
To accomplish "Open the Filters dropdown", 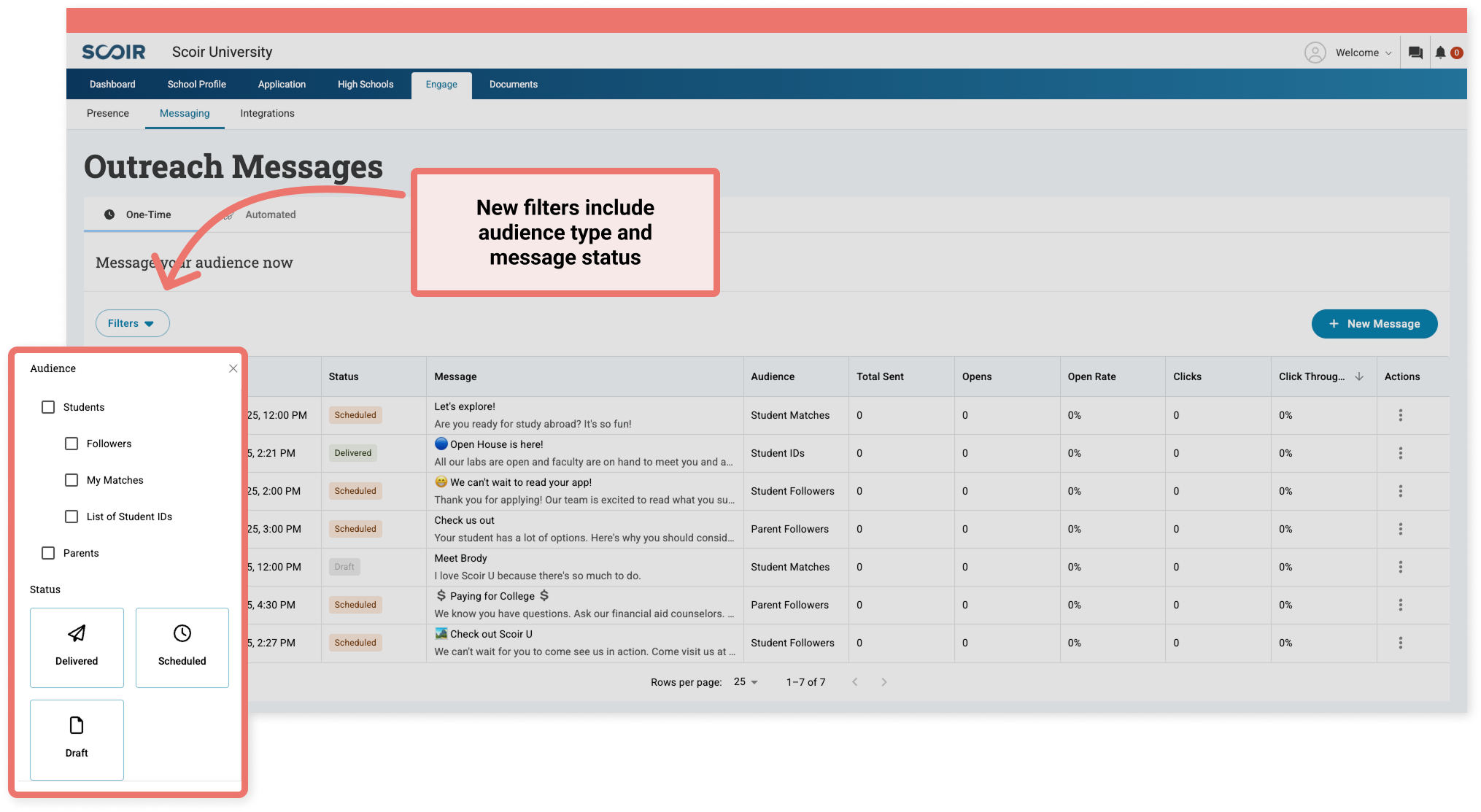I will click(132, 323).
